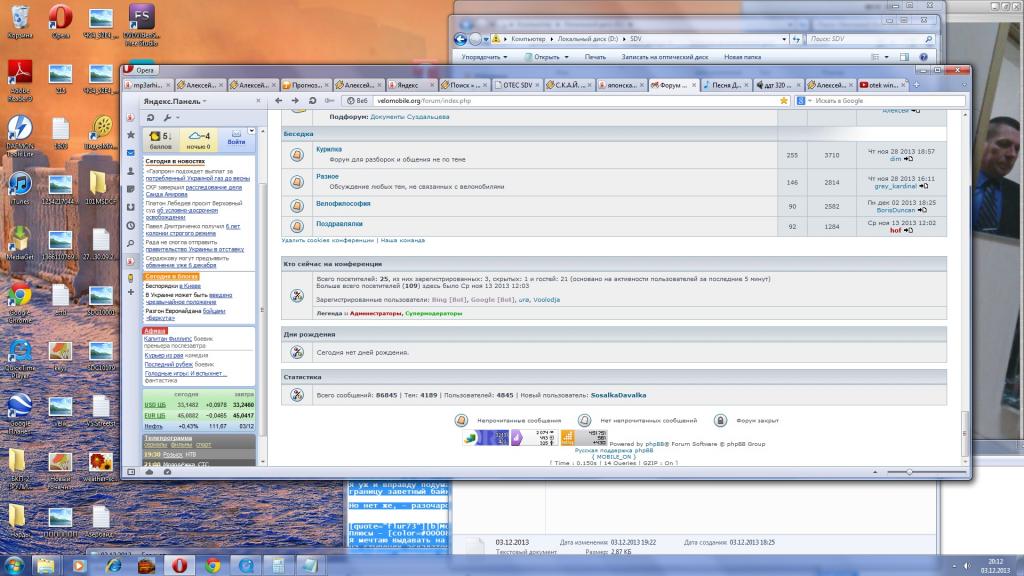1024x576 pixels.
Task: Open Contacts person icon in sidebar
Action: click(131, 171)
